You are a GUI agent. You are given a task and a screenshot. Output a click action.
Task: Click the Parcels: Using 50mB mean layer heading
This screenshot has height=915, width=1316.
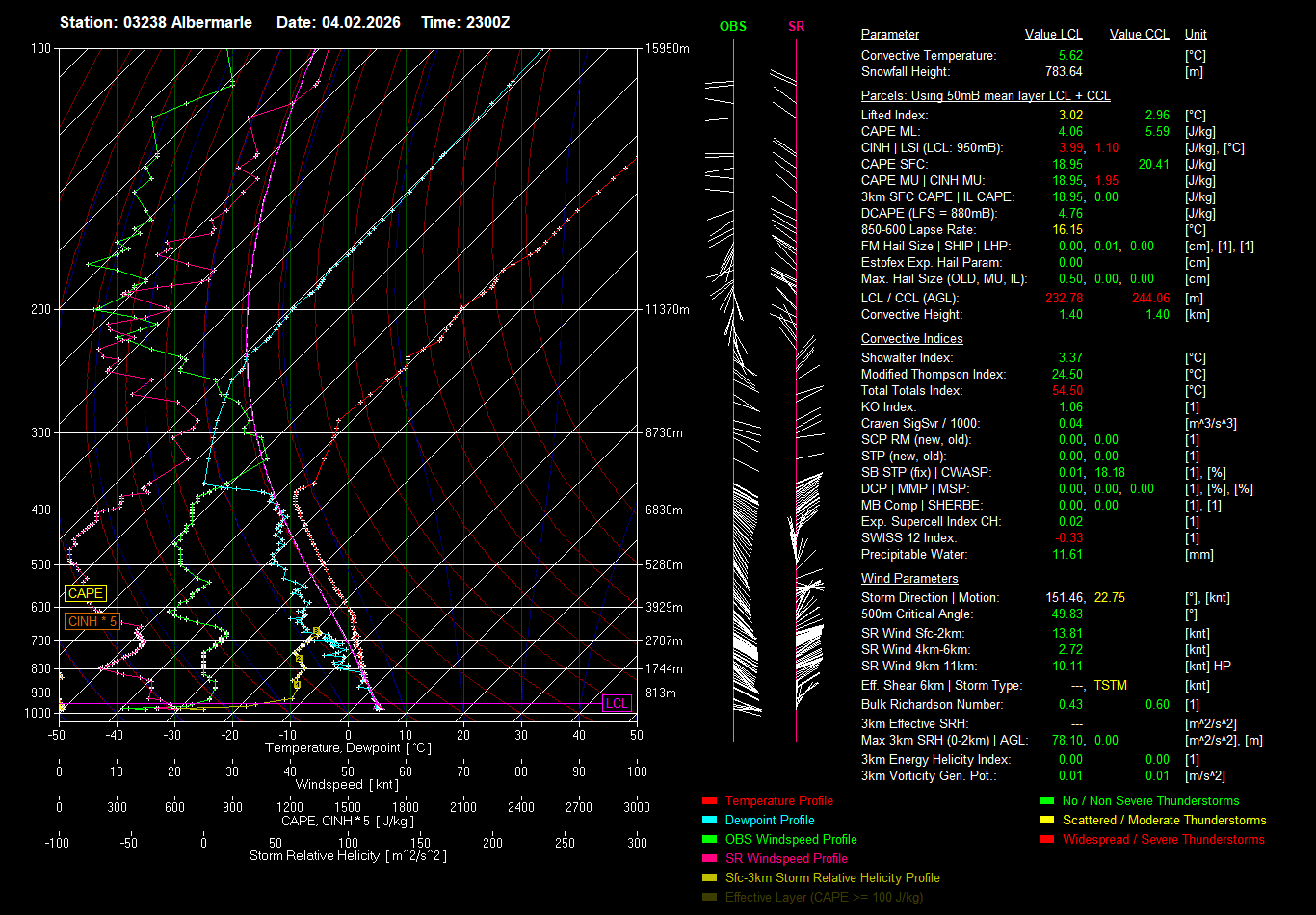point(985,96)
